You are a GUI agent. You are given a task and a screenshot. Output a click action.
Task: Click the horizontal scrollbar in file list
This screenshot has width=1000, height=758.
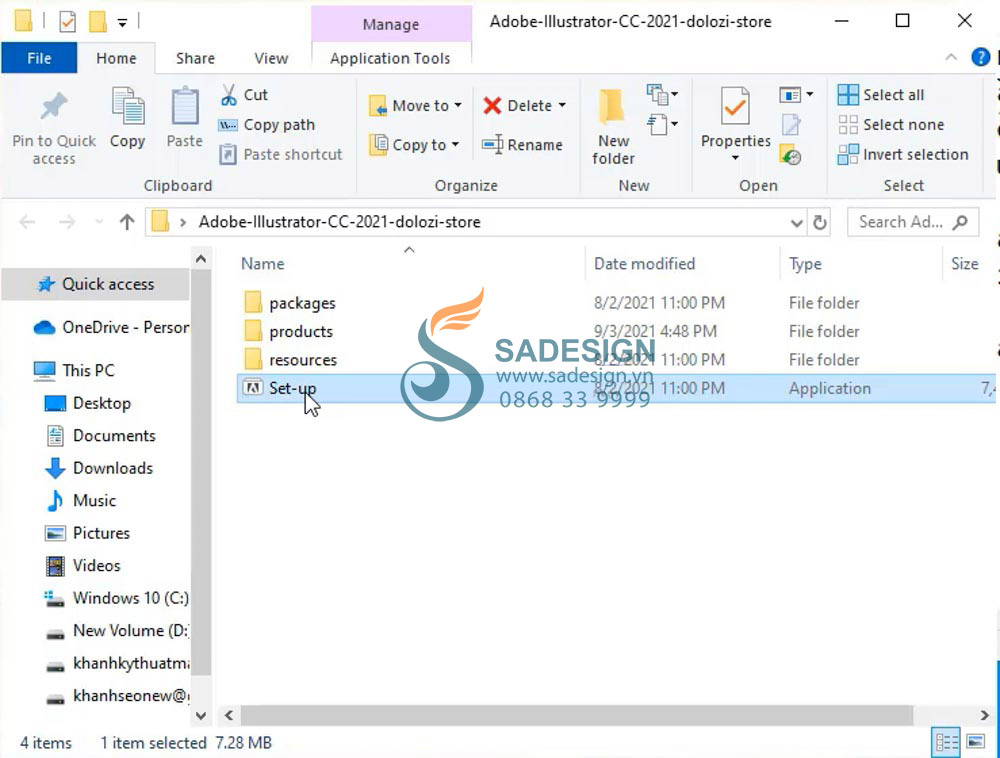(577, 715)
